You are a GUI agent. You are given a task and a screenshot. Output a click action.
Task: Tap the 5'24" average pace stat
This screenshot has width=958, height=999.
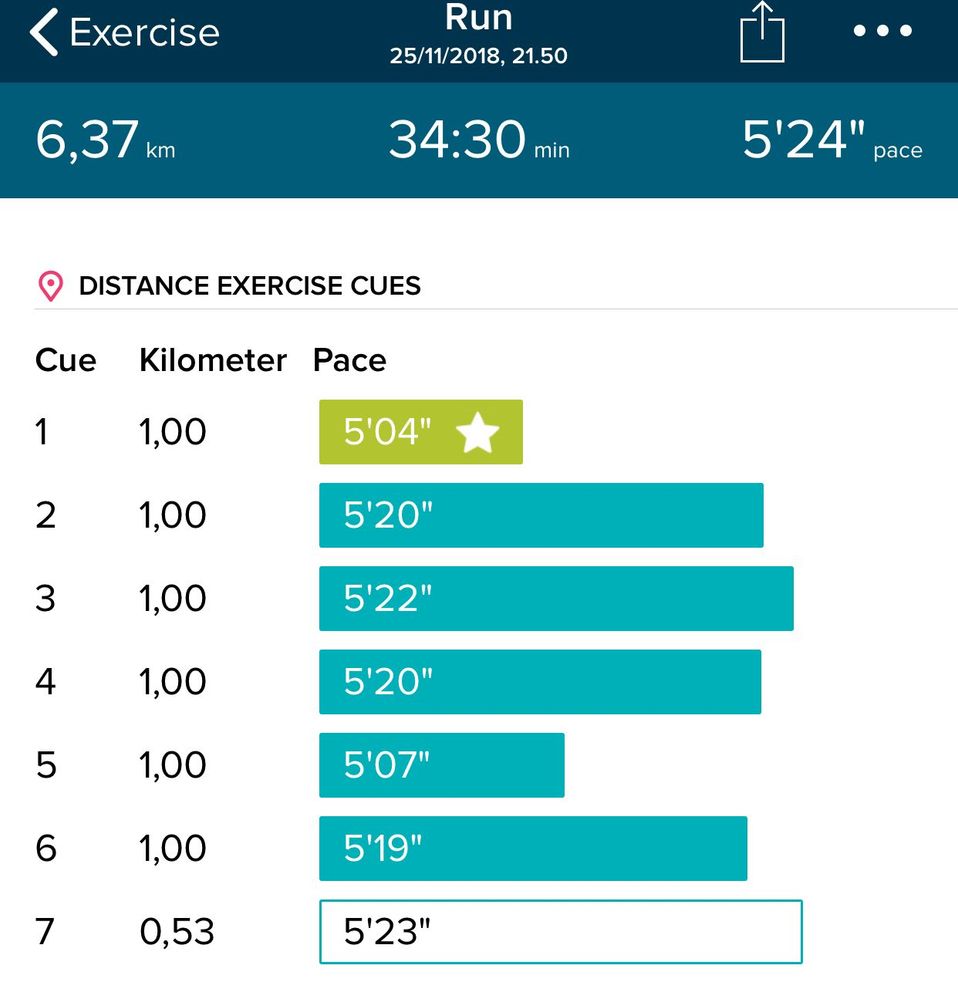click(x=832, y=140)
